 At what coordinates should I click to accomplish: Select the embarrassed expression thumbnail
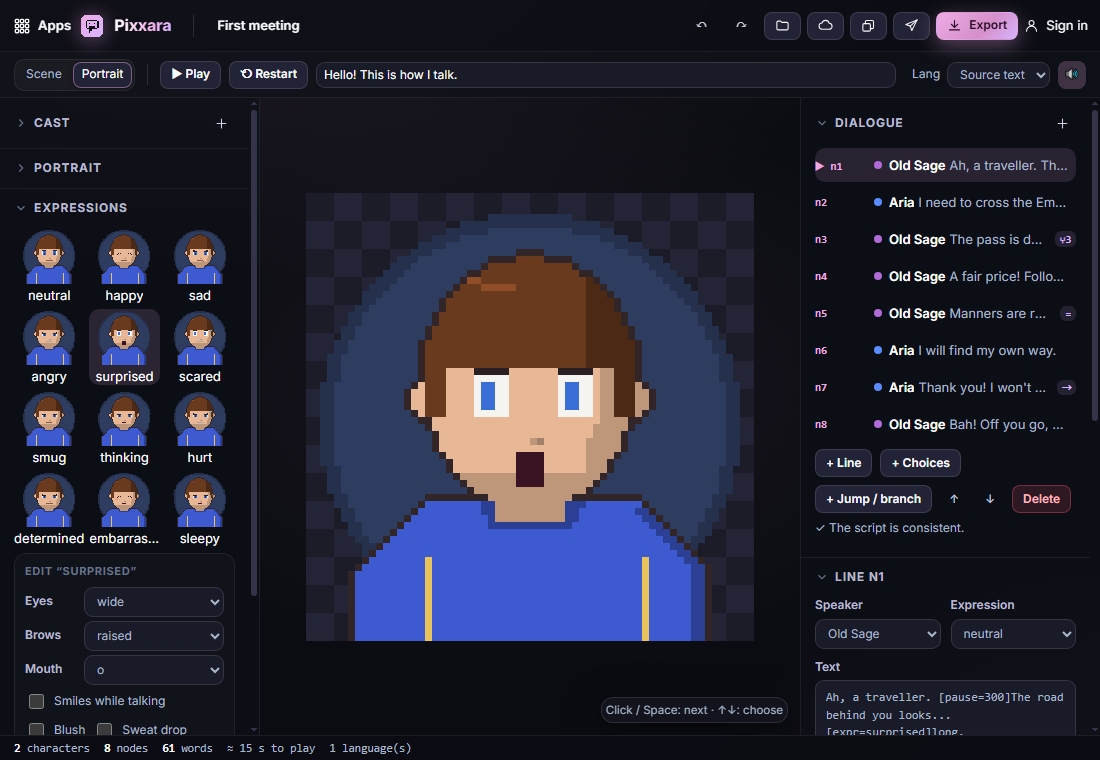(124, 509)
